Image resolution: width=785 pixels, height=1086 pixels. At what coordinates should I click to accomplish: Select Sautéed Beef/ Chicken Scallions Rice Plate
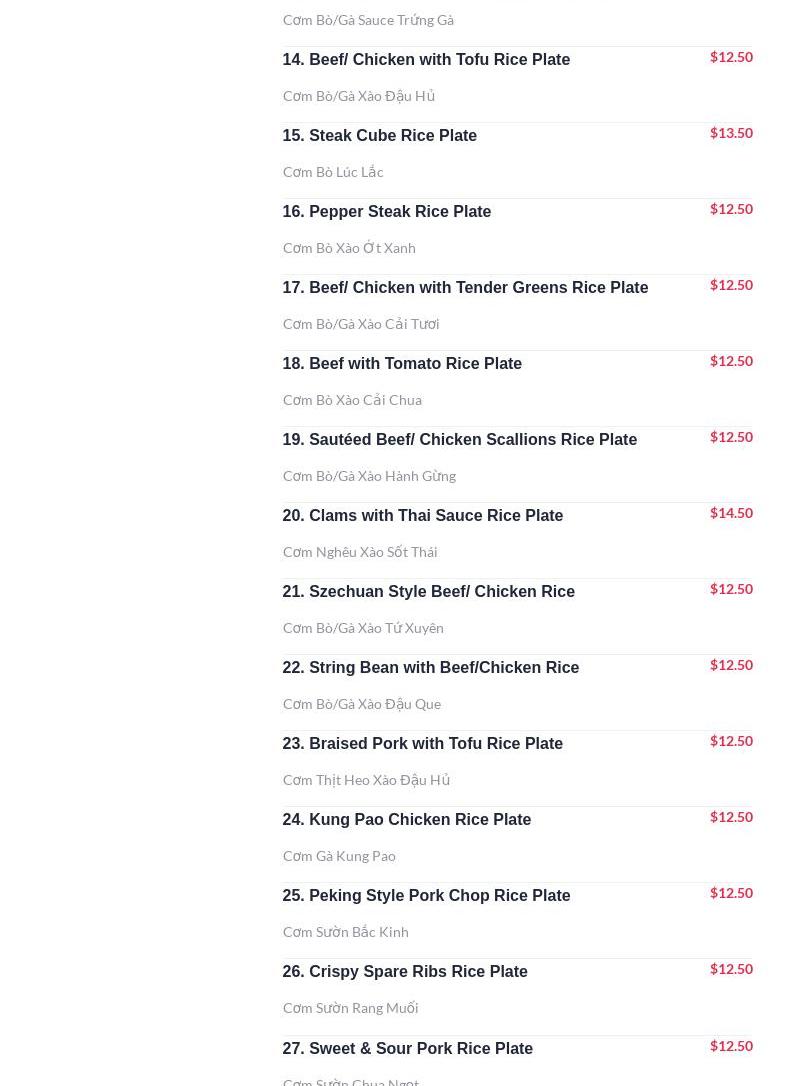459,440
